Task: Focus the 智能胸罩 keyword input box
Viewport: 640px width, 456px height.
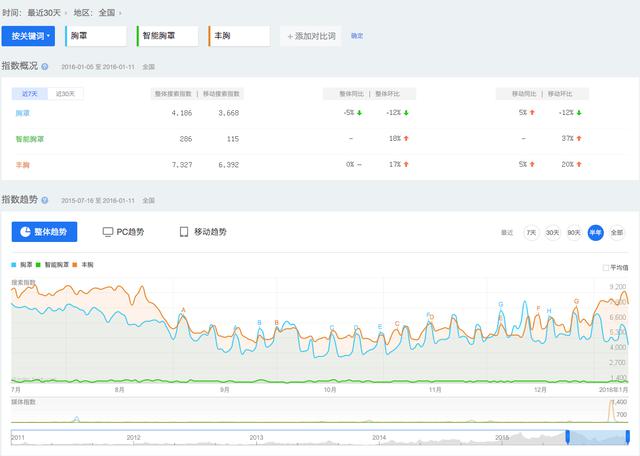Action: click(167, 36)
